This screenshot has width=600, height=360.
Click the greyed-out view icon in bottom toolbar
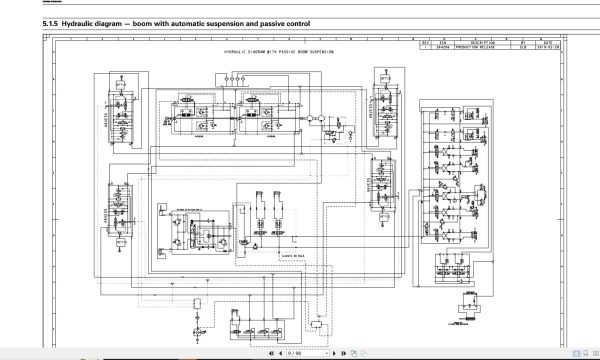[363, 354]
